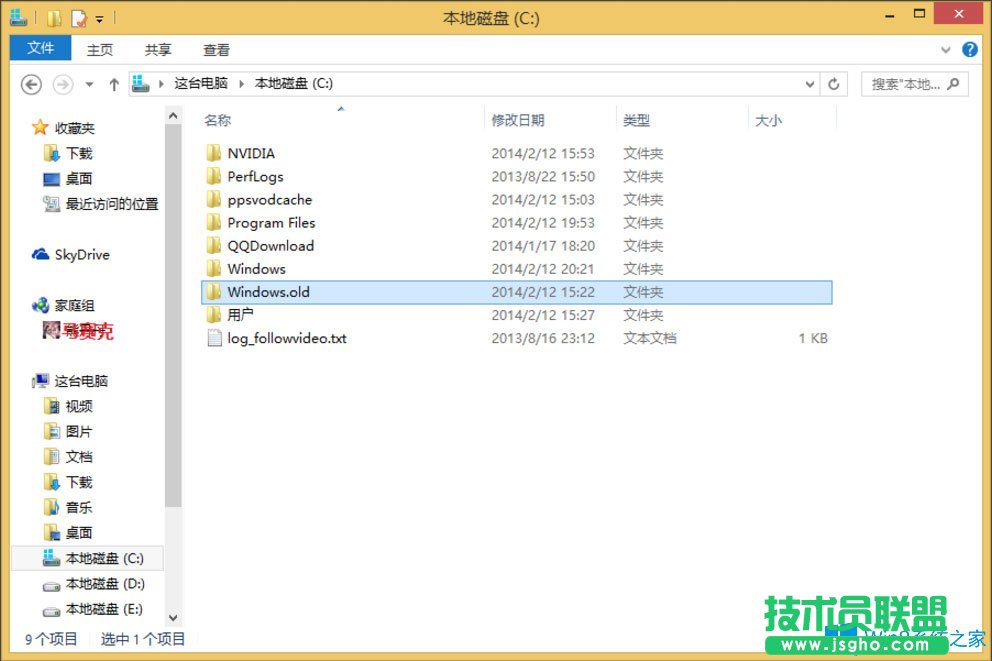Click the new folder icon in title bar

point(53,17)
